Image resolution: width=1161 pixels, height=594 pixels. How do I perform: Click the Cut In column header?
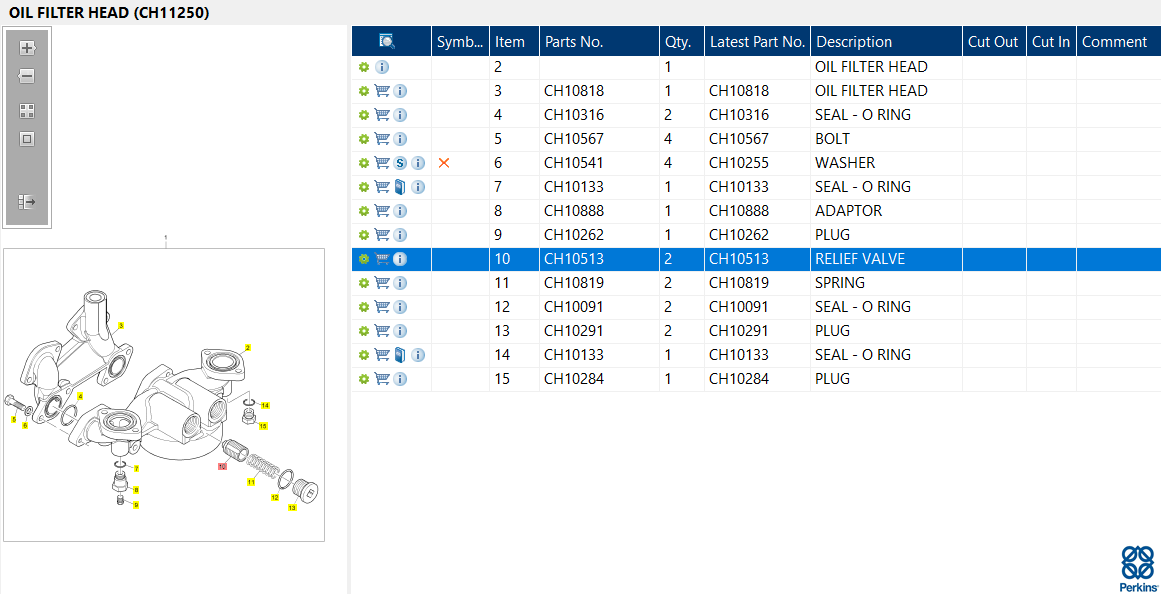click(x=1051, y=41)
